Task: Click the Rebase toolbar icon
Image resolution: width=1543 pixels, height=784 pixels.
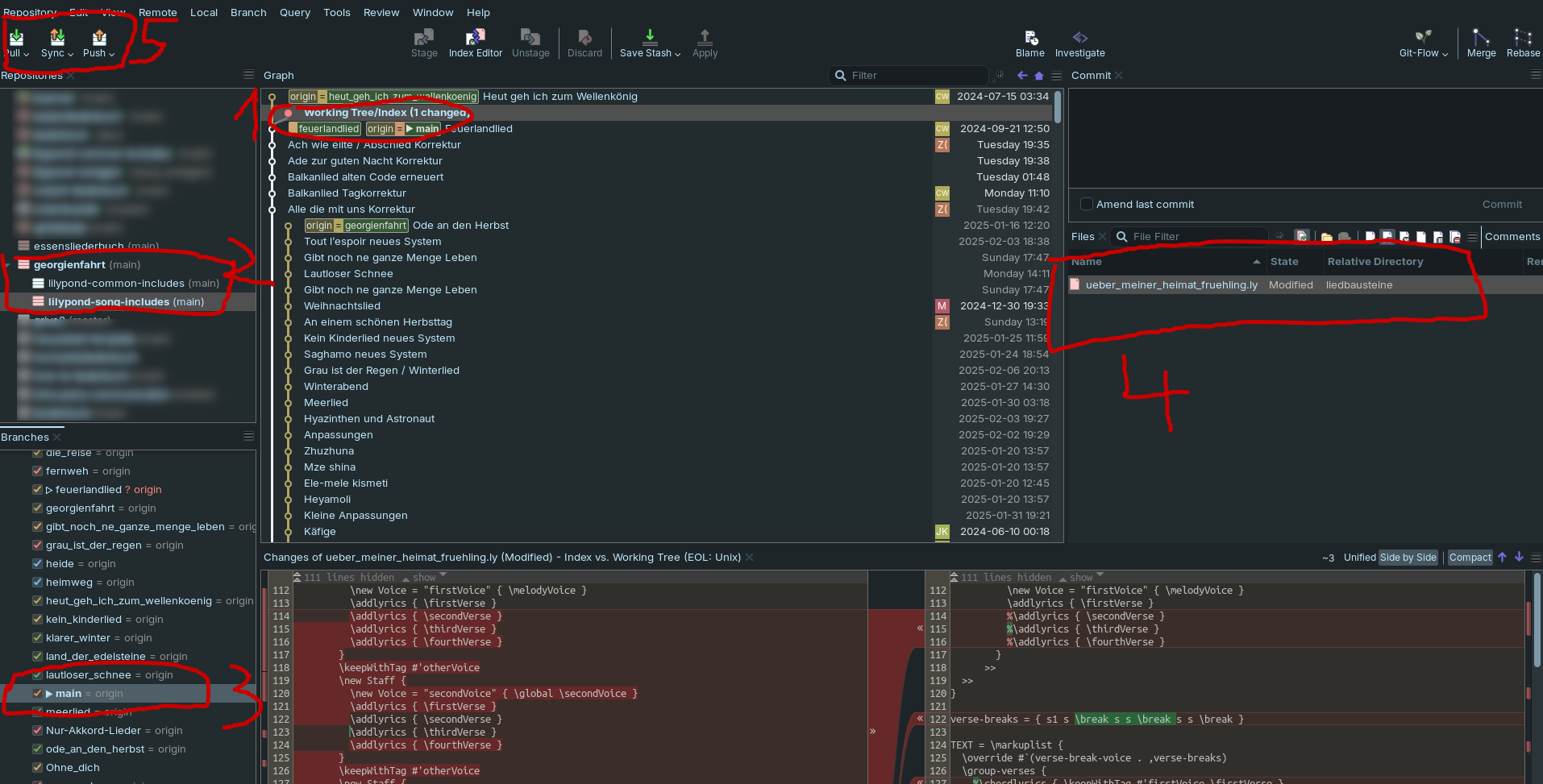Action: point(1522,38)
